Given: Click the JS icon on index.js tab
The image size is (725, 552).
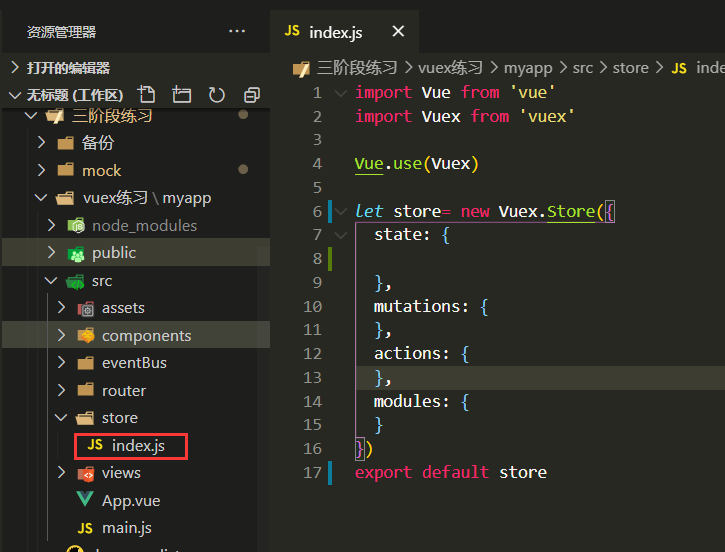Looking at the screenshot, I should [292, 31].
